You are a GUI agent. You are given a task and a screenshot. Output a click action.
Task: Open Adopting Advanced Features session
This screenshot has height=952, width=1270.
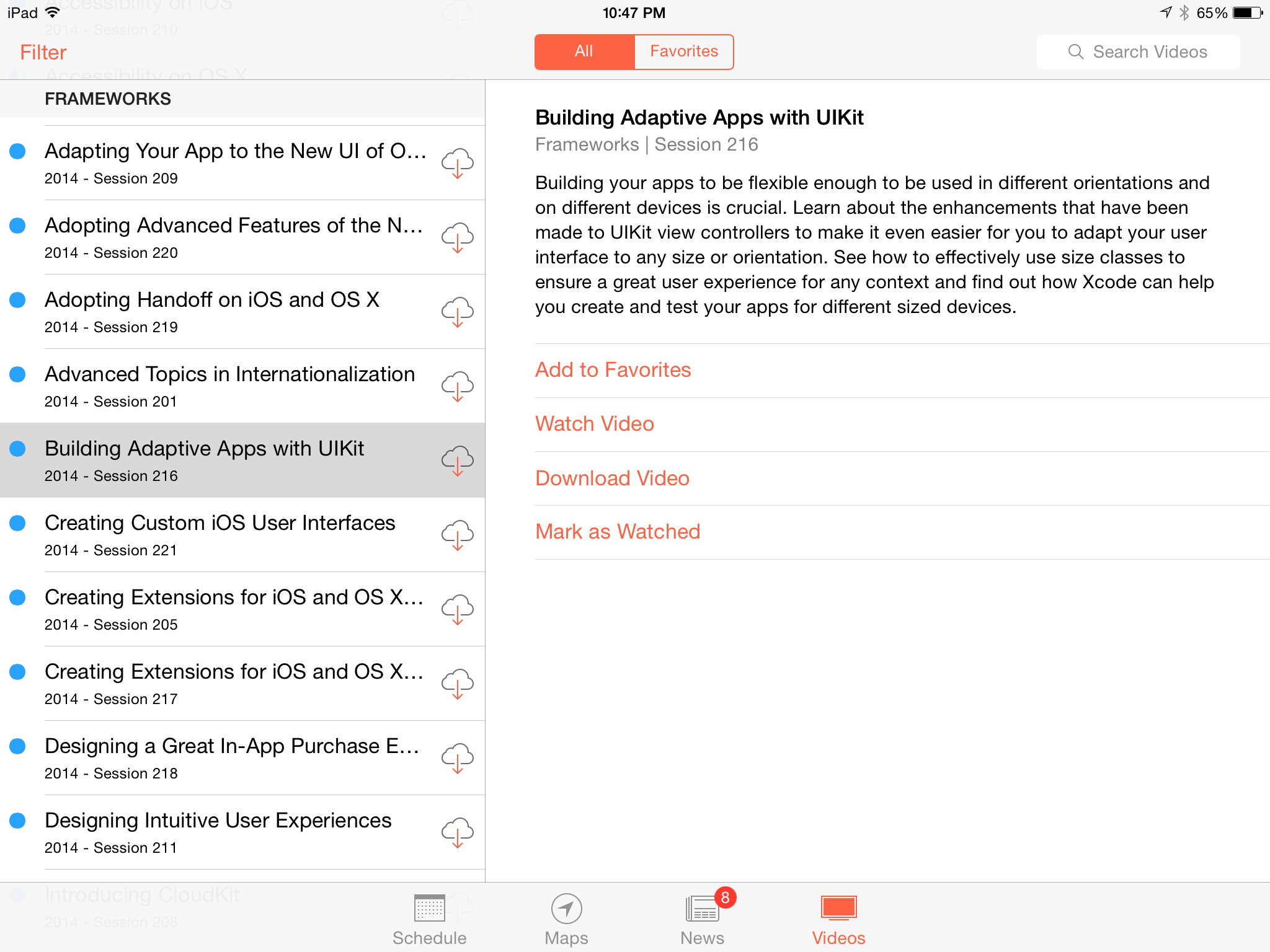tap(242, 237)
